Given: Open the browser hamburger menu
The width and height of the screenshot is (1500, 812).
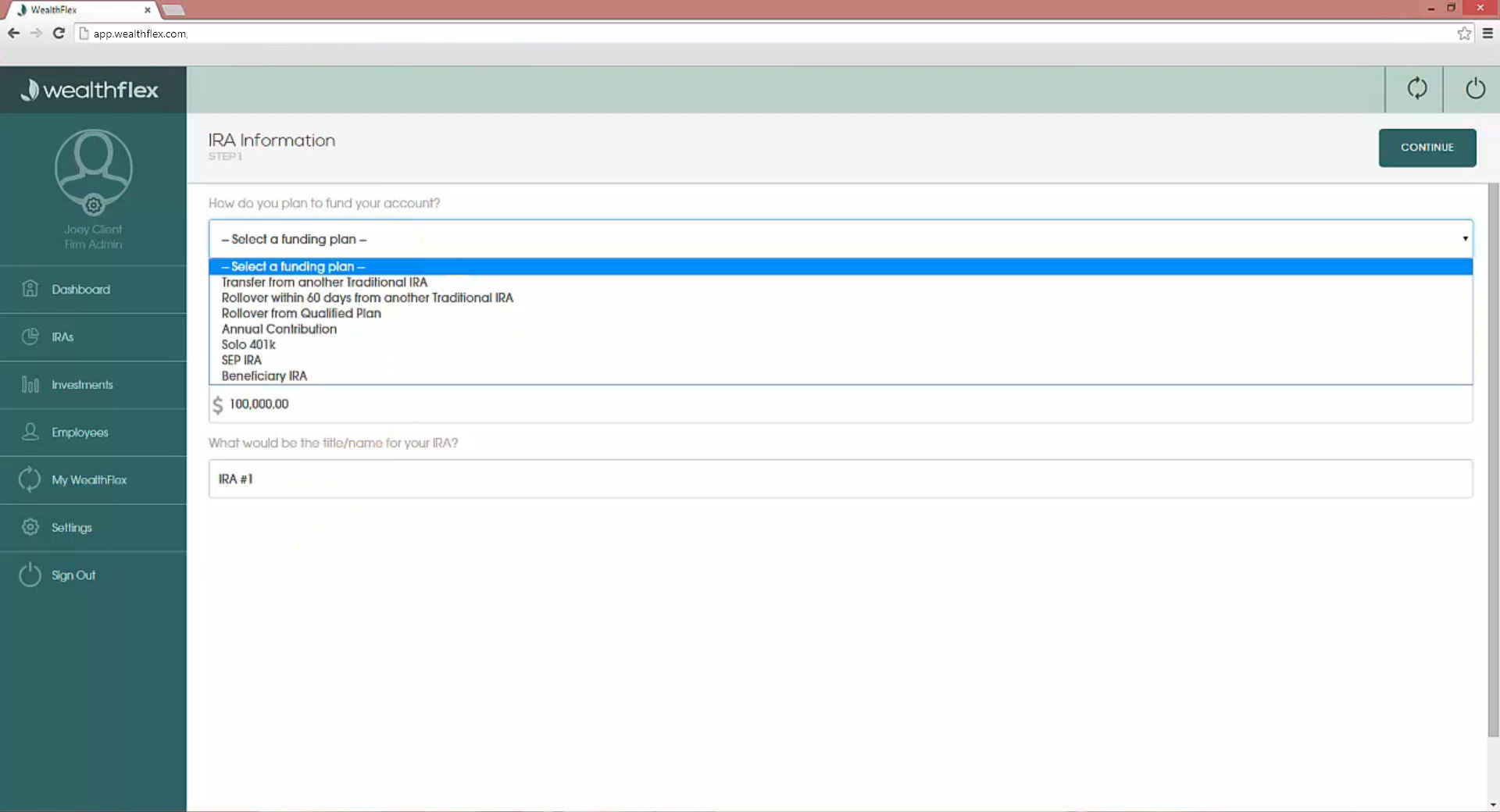Looking at the screenshot, I should (x=1488, y=33).
